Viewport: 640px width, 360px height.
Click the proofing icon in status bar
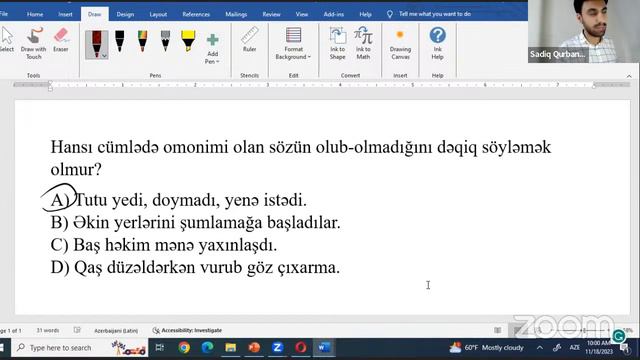pos(77,330)
